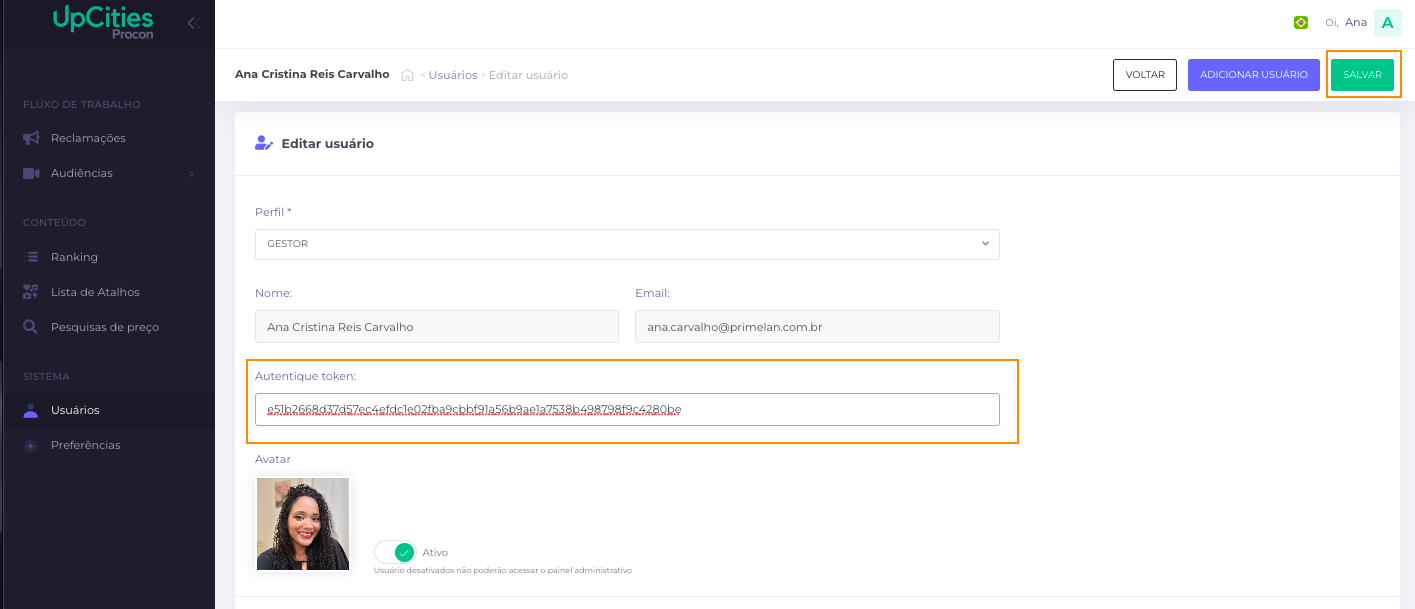
Task: Click the Editar usuário header icon
Action: [264, 143]
